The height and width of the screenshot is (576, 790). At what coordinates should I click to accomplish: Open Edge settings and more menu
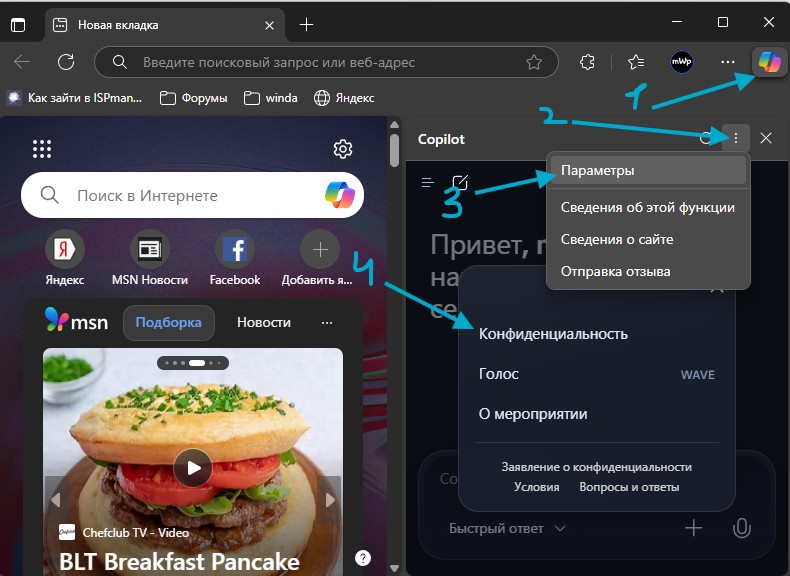(728, 62)
